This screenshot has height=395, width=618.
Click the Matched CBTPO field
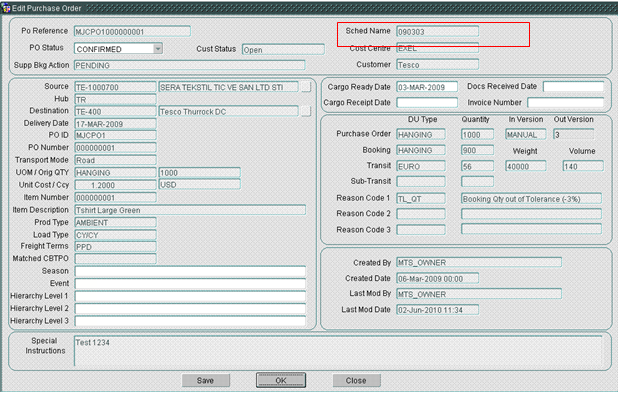click(115, 259)
